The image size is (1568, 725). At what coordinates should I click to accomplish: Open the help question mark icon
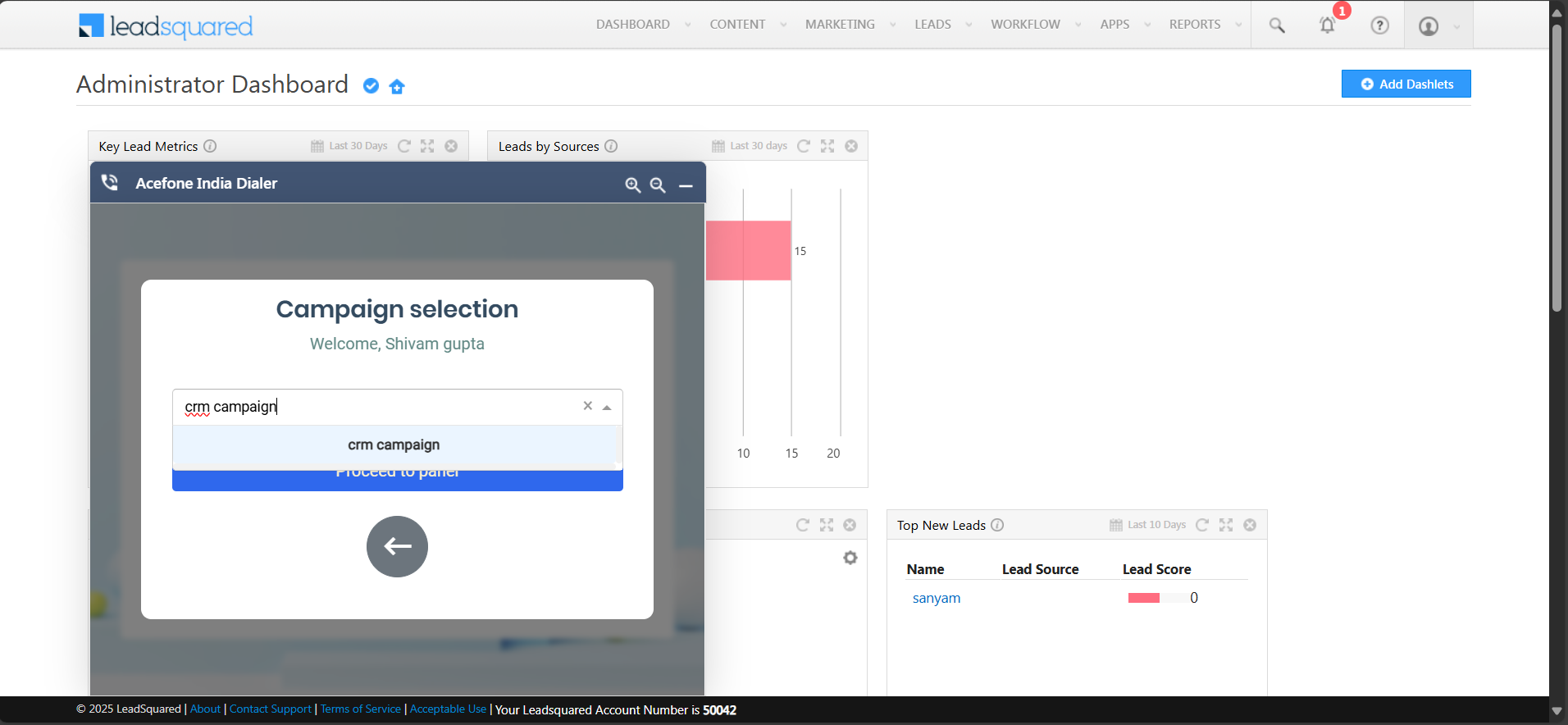pyautogui.click(x=1379, y=25)
